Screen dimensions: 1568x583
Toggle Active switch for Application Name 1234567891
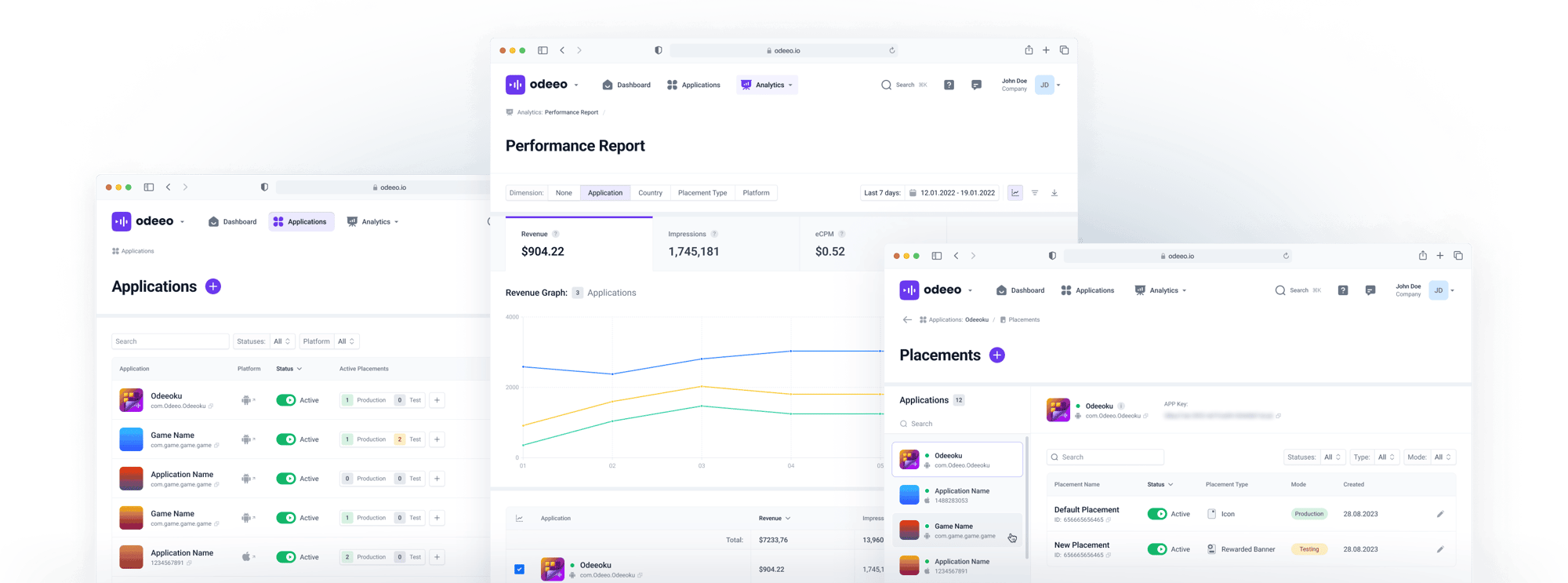(x=286, y=557)
